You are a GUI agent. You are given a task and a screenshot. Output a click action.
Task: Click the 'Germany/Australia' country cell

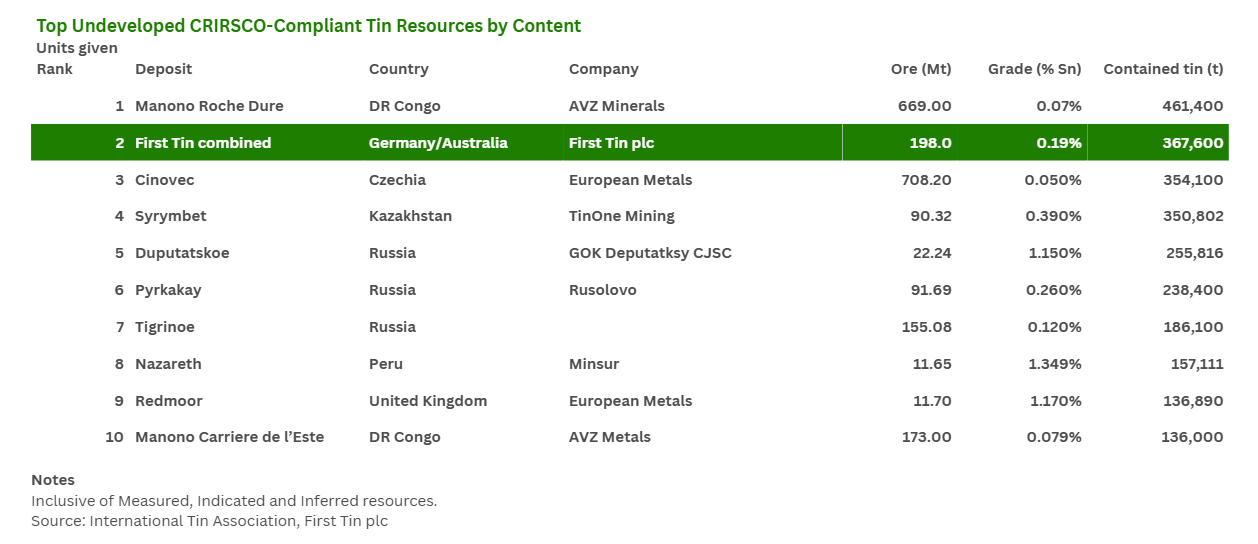click(438, 143)
